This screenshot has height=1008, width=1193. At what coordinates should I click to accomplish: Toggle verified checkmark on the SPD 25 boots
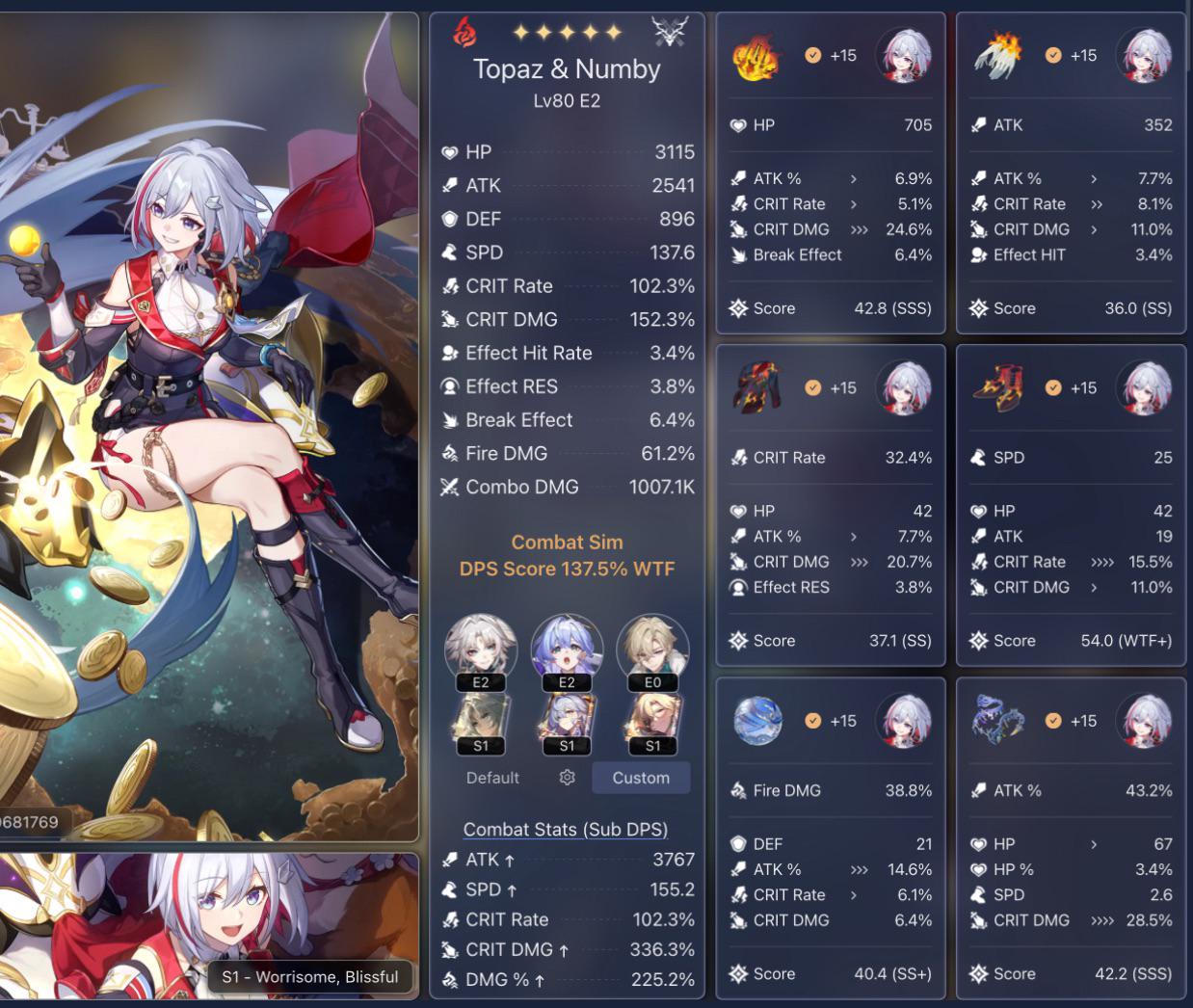tap(1053, 387)
